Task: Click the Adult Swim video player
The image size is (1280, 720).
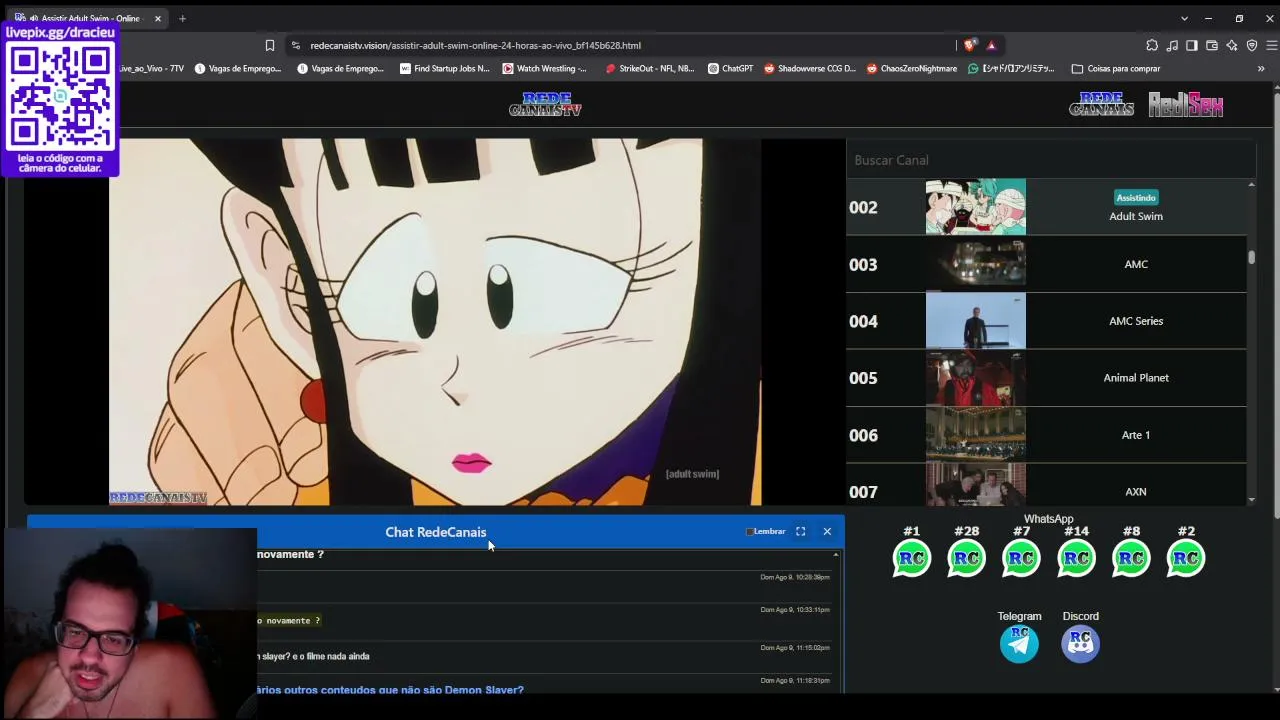Action: (x=435, y=322)
